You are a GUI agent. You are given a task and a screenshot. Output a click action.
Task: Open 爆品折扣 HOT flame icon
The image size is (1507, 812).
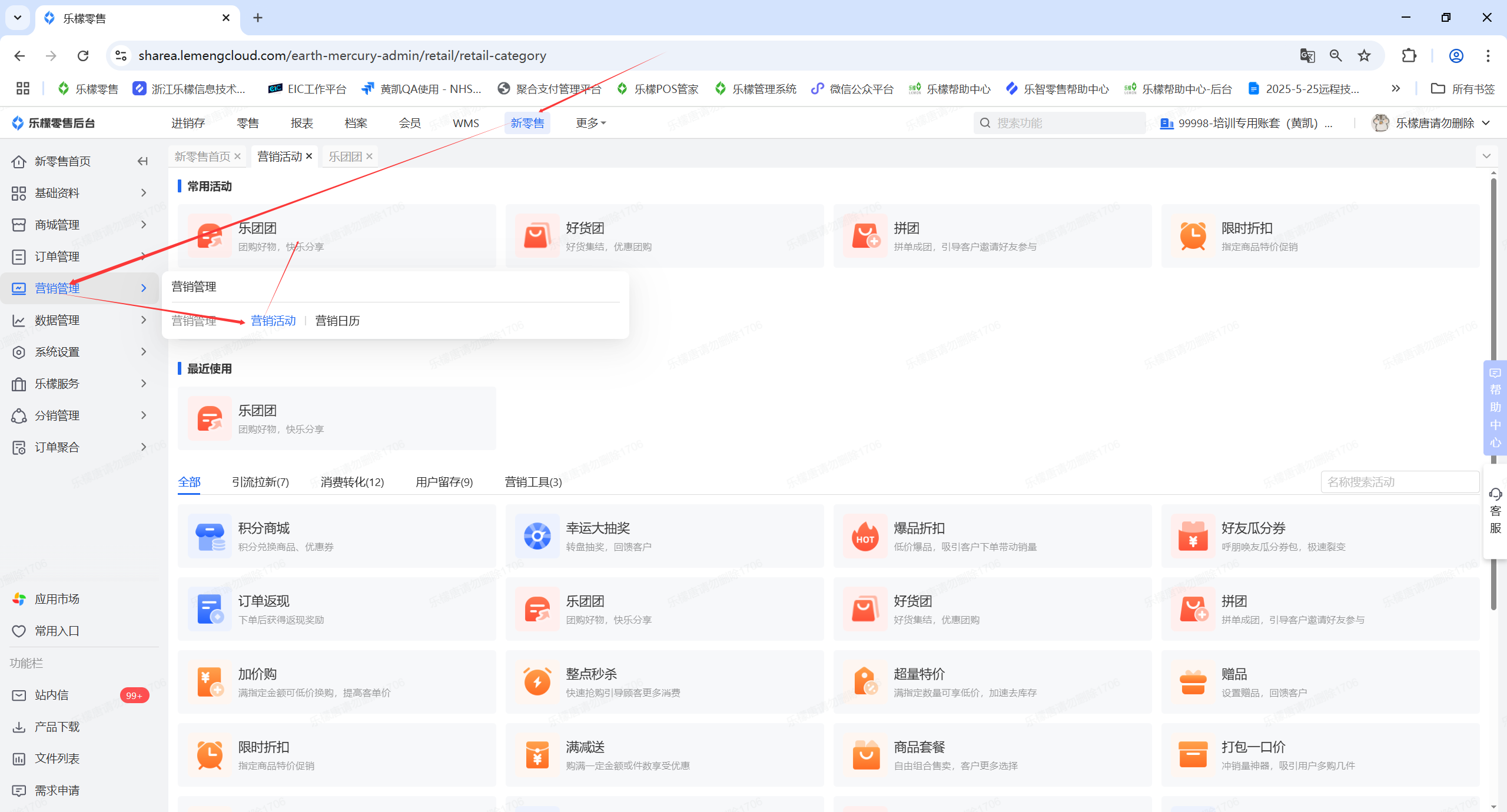pos(865,536)
